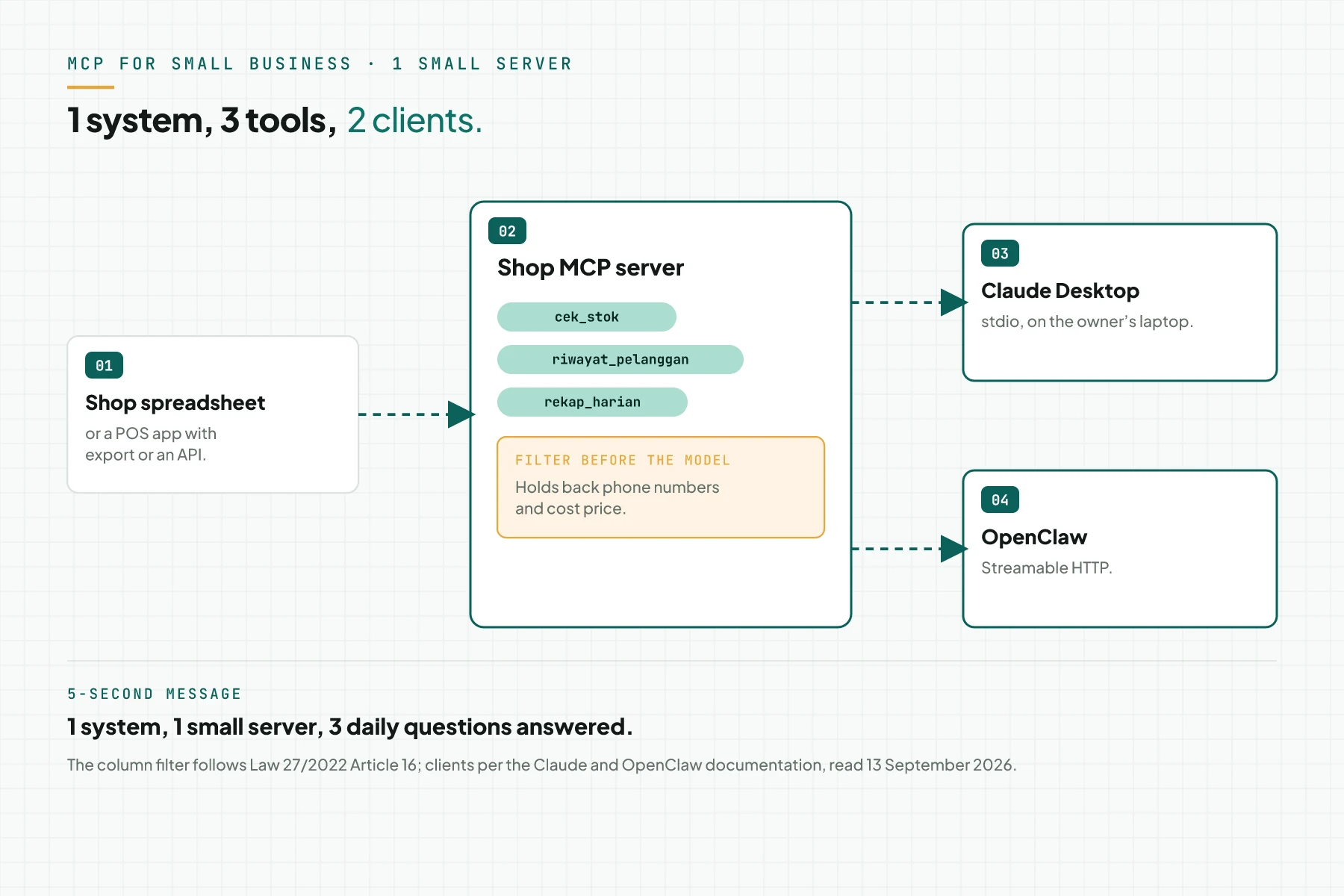The image size is (1344, 896).
Task: Click the 'Streamable HTTP.' text
Action: [1047, 567]
